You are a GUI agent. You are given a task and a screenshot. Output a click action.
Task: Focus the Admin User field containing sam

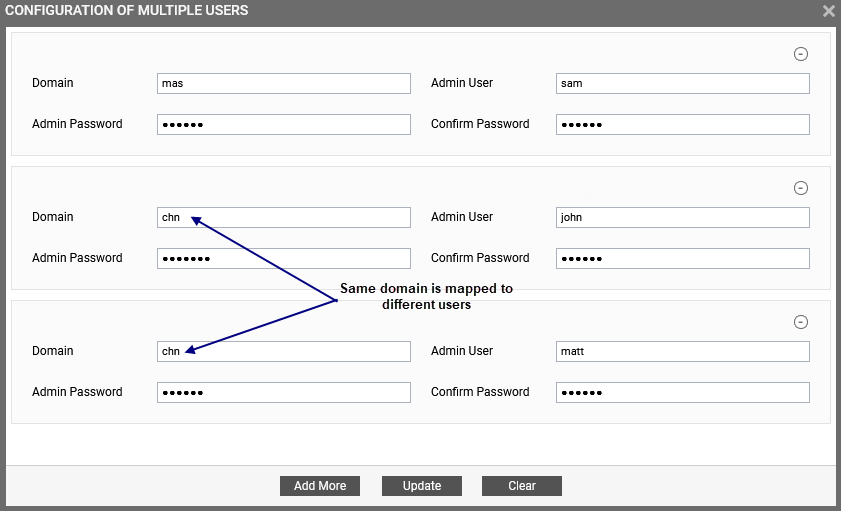pyautogui.click(x=683, y=84)
